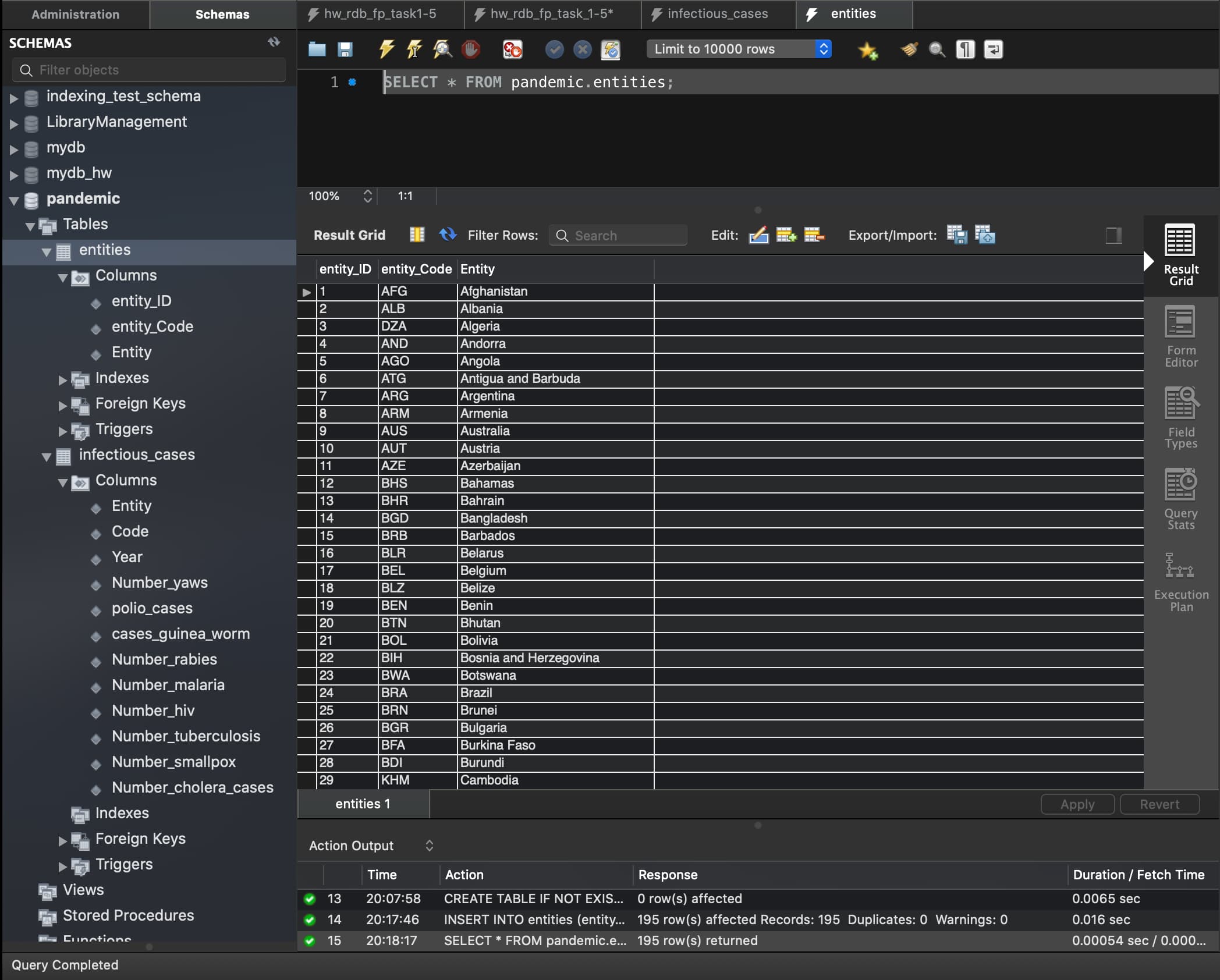Expand the mydb_hw schema node
The image size is (1220, 980).
(14, 174)
